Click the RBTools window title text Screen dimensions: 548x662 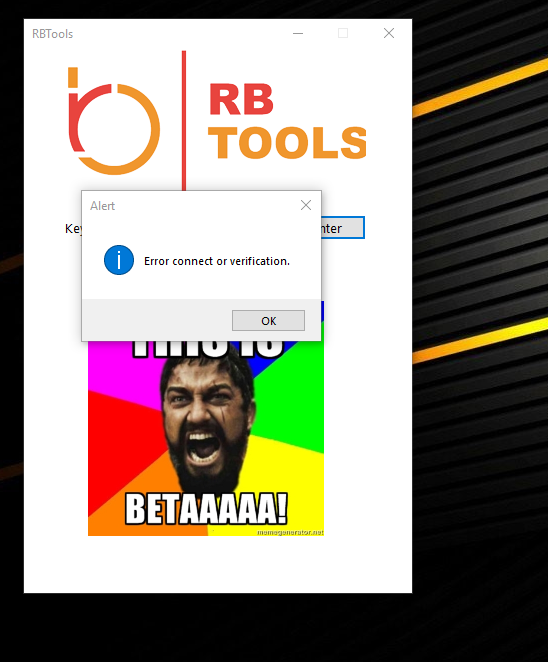click(x=52, y=34)
